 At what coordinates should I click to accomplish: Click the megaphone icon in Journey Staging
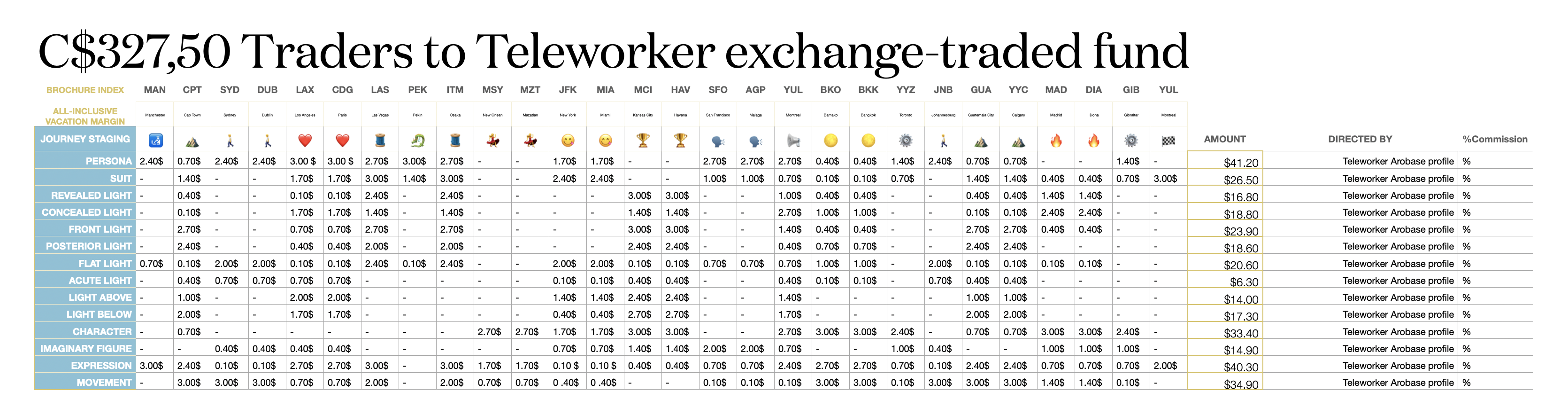coord(793,141)
